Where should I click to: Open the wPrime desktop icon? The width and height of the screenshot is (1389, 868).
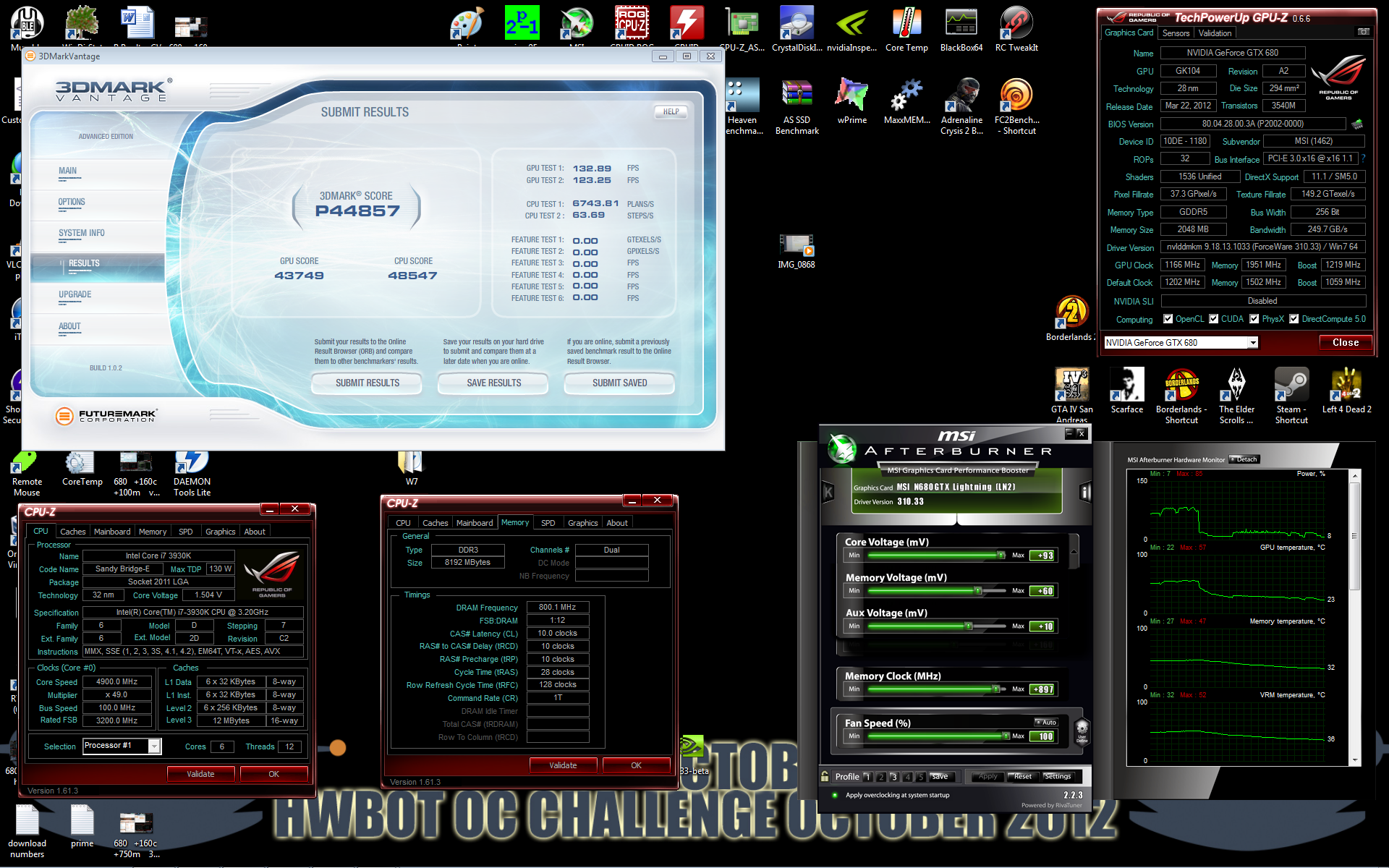(851, 101)
